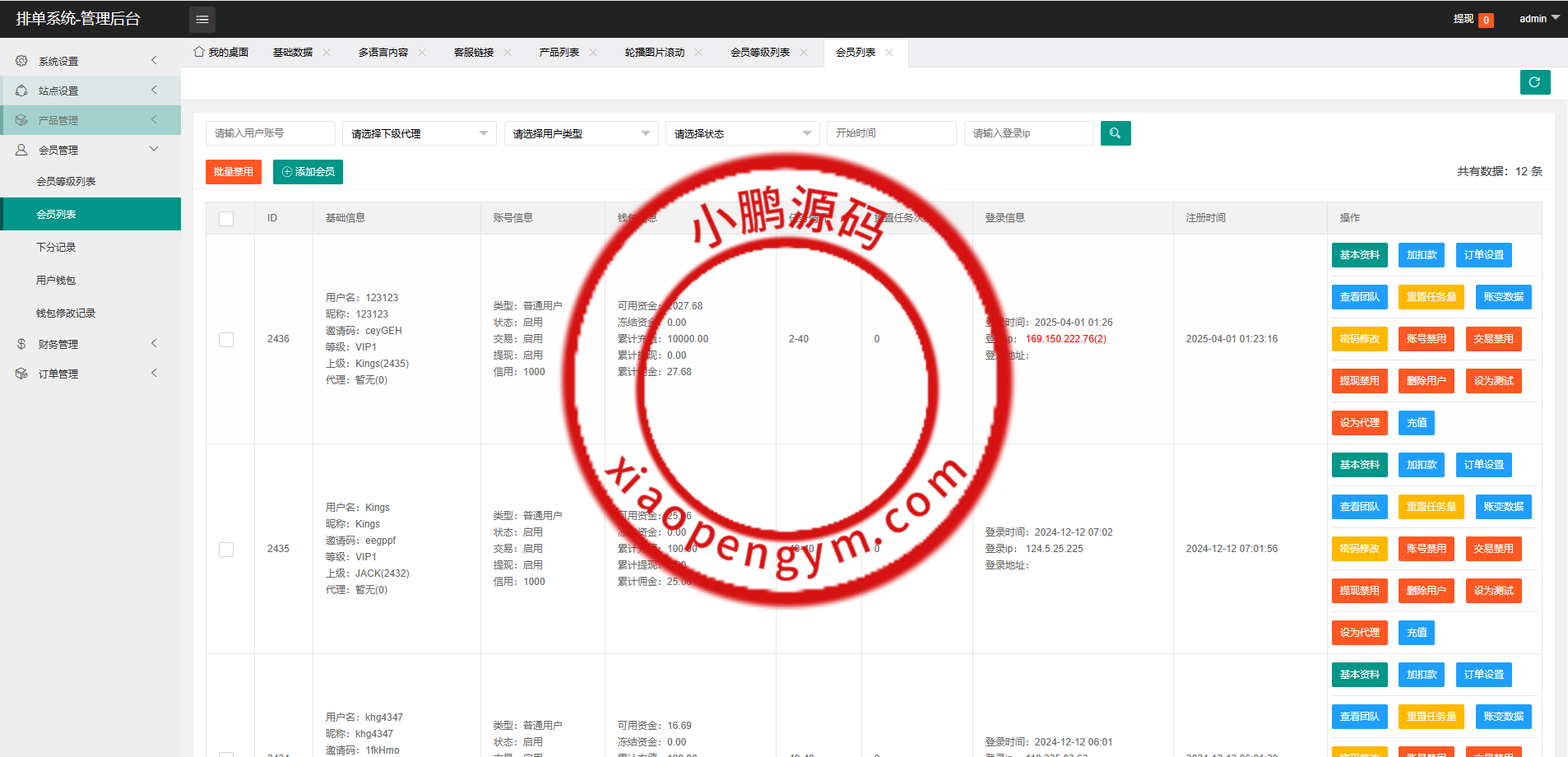Screen dimensions: 1568x757
Task: Click the green refresh icon button
Action: tap(1534, 82)
